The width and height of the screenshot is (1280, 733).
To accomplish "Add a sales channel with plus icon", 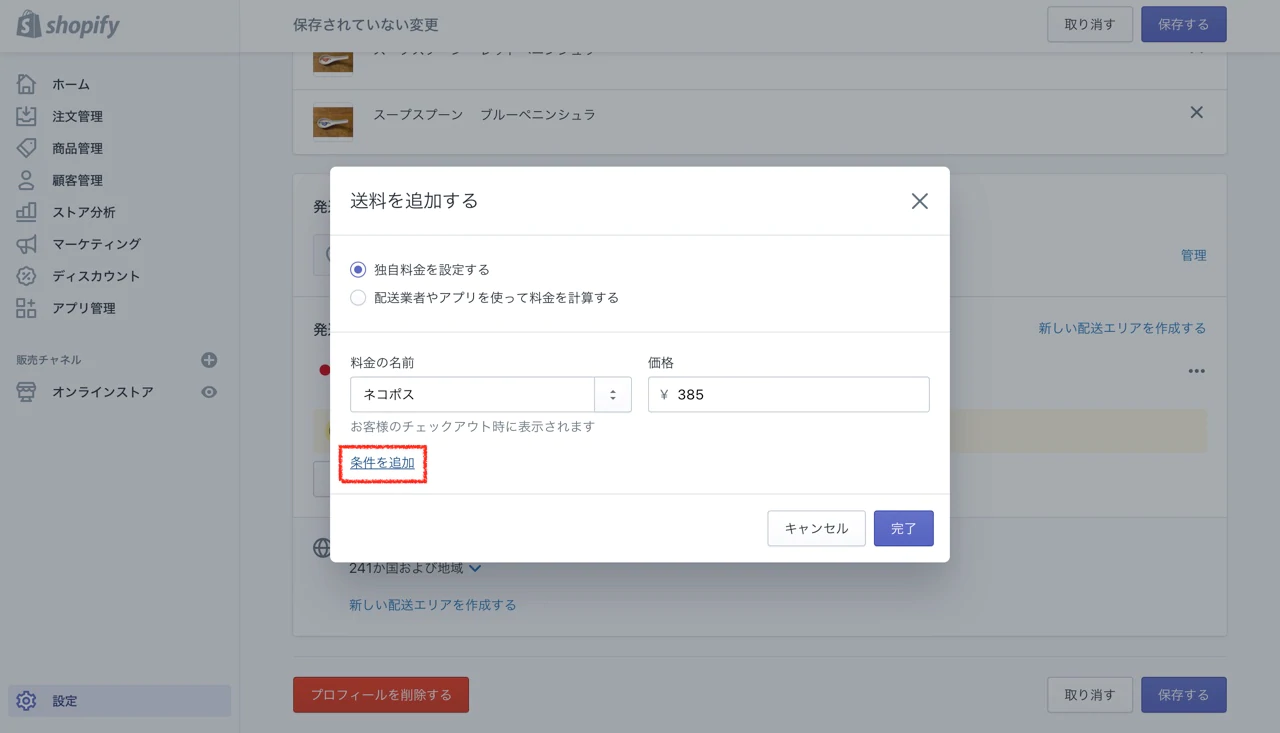I will point(209,360).
